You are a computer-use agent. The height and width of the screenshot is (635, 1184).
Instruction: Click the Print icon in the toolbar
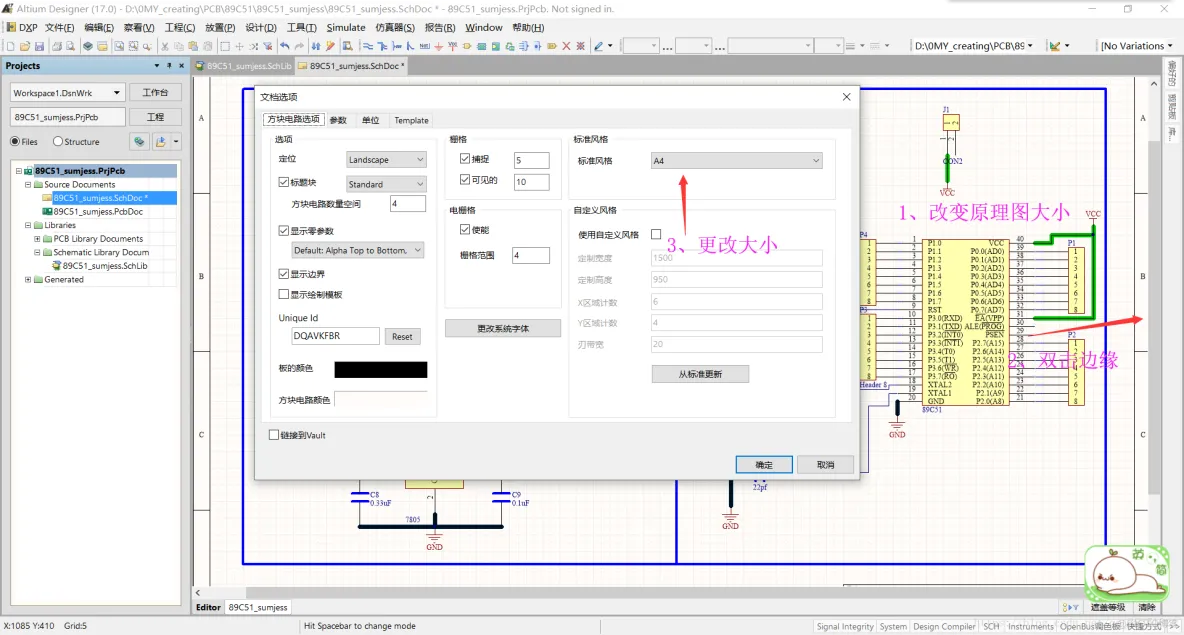[57, 46]
